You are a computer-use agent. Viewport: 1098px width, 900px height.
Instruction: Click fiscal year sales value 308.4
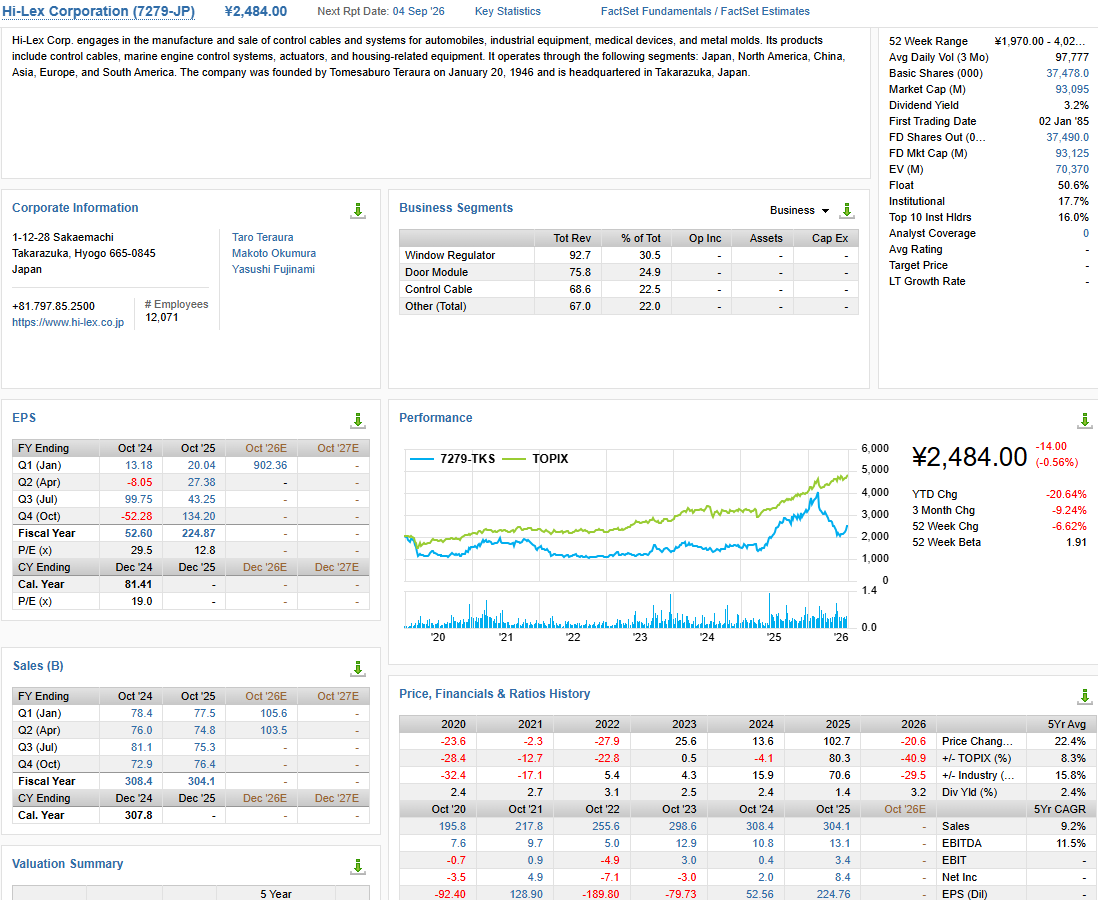coord(139,782)
